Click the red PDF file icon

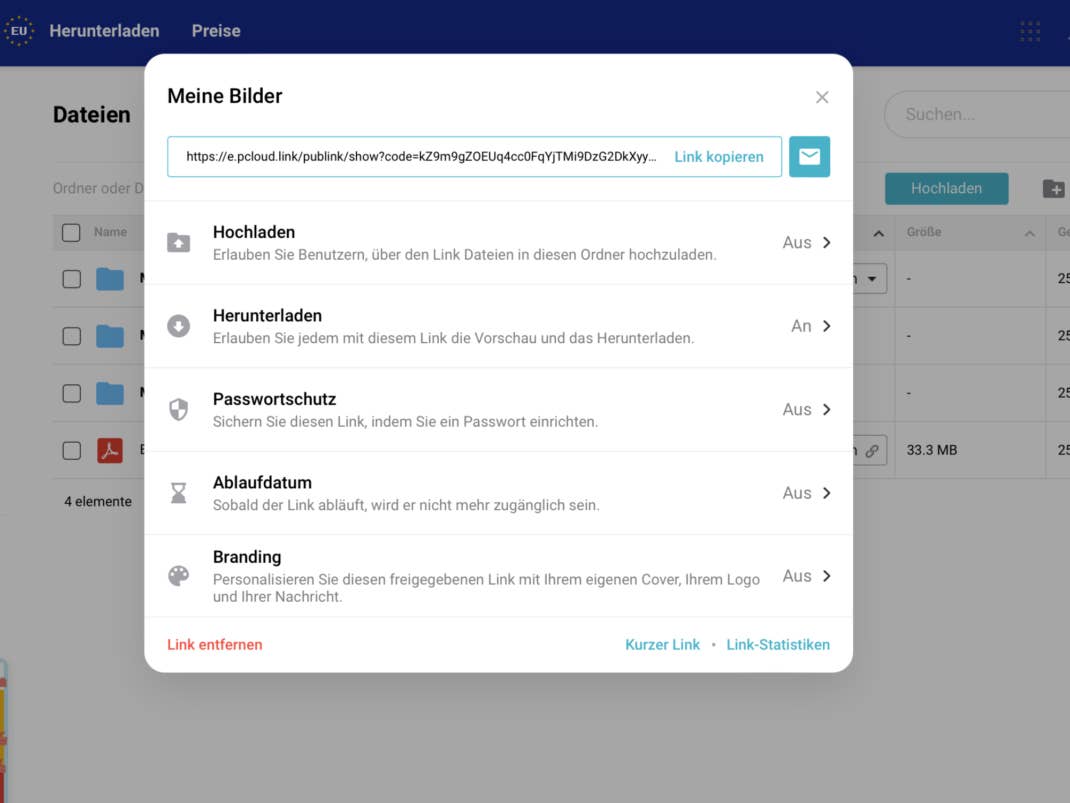[x=110, y=450]
